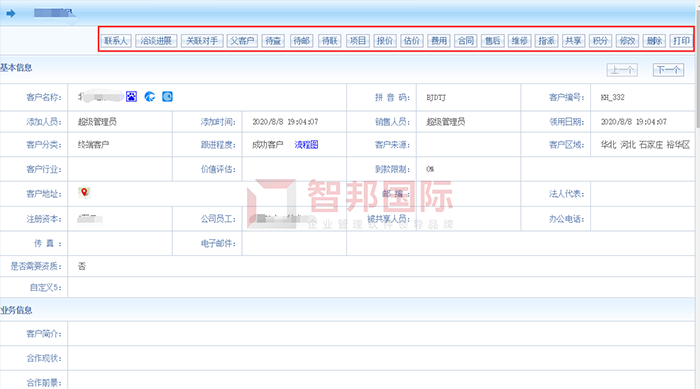Image resolution: width=700 pixels, height=389 pixels.
Task: Click the 业务信息 section header
Action: pos(16,310)
